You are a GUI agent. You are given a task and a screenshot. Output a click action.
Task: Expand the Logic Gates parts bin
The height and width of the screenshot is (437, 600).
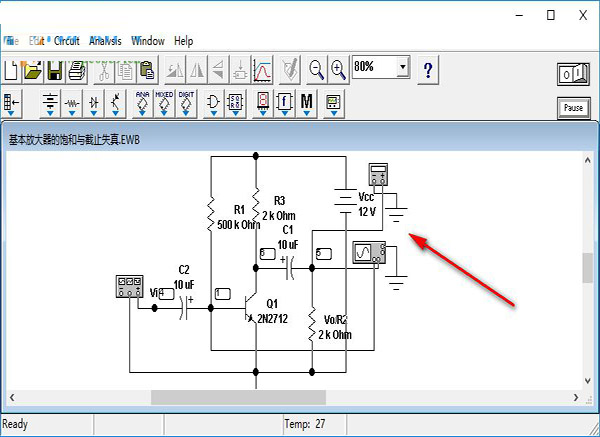213,103
